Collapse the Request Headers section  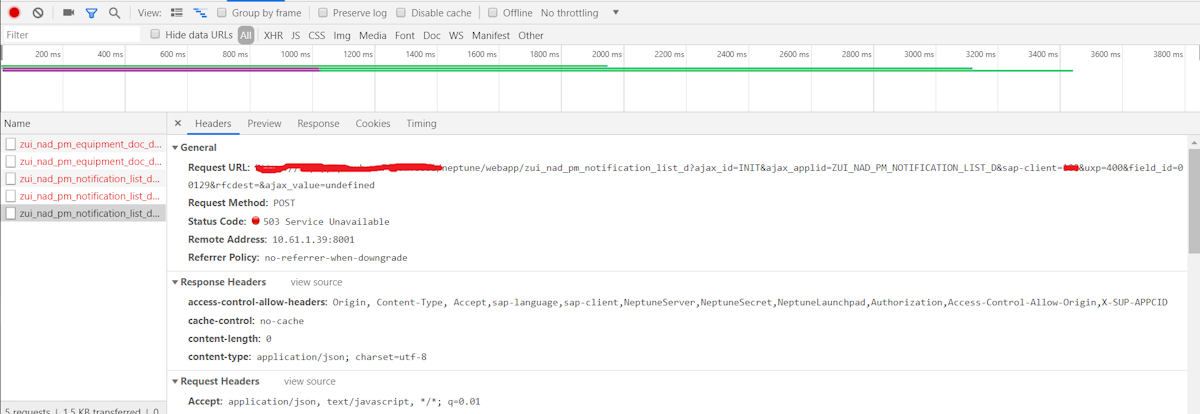176,381
